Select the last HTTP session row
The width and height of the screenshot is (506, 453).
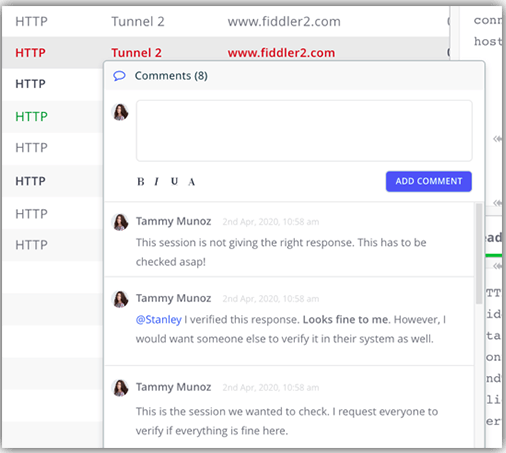[53, 245]
